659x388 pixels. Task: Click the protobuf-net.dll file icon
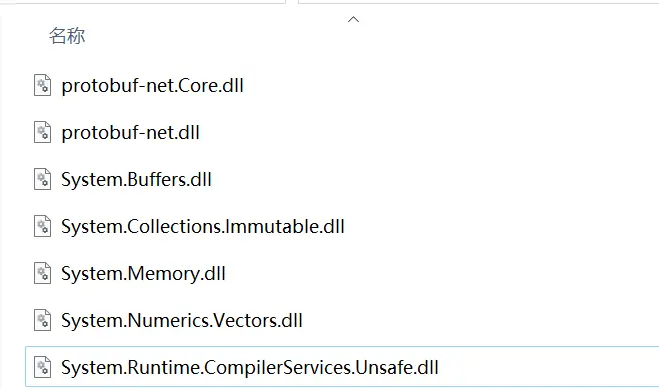42,132
